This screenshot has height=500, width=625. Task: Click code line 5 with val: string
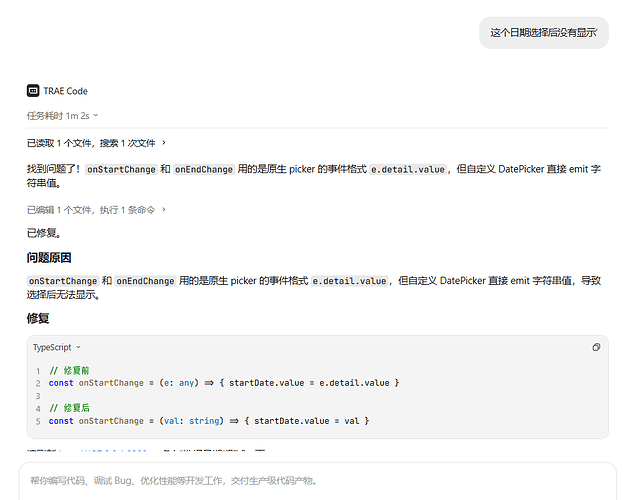[x=209, y=421]
